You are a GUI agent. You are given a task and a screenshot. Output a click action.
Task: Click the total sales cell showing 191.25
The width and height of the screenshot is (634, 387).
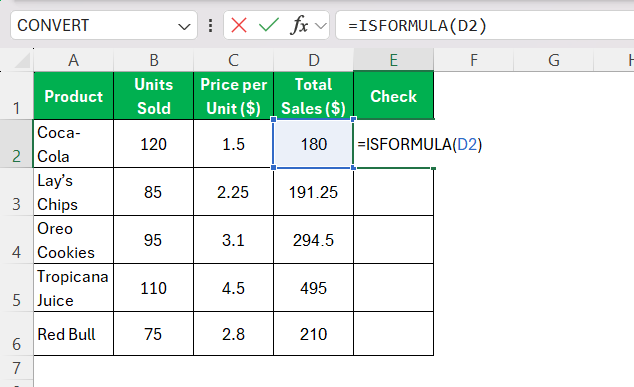point(314,192)
